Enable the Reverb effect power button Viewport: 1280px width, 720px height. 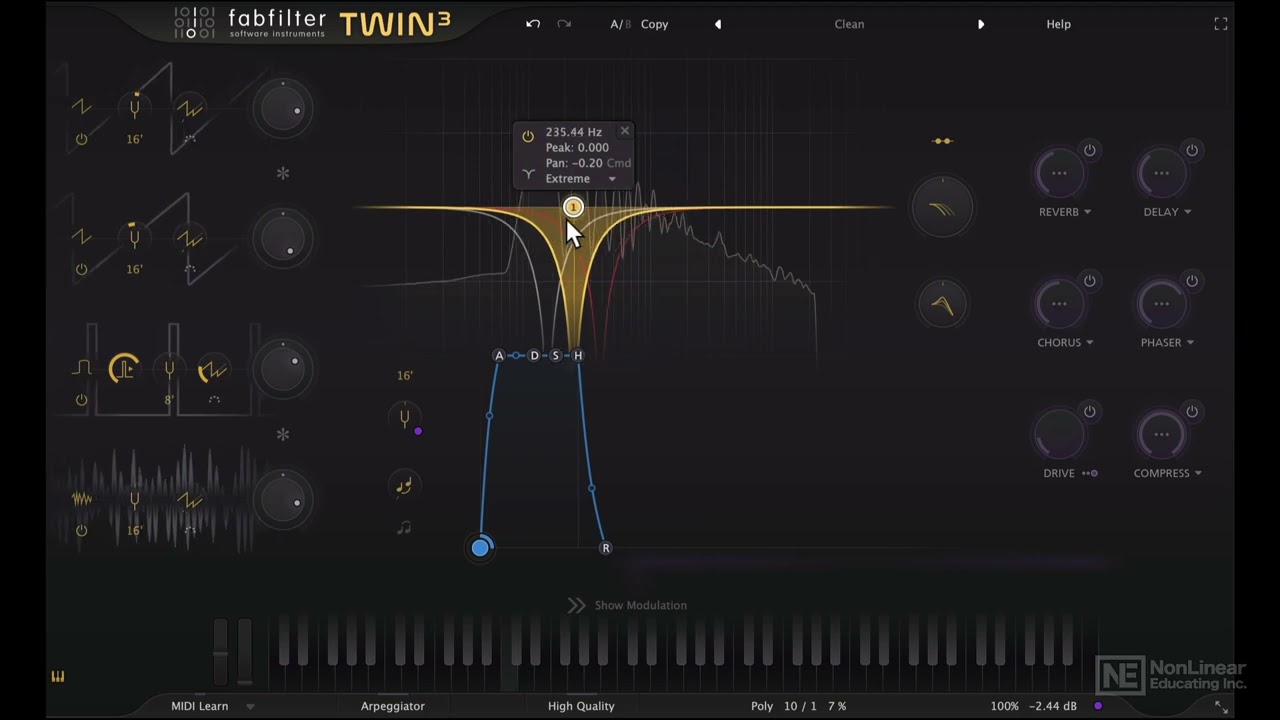point(1090,150)
